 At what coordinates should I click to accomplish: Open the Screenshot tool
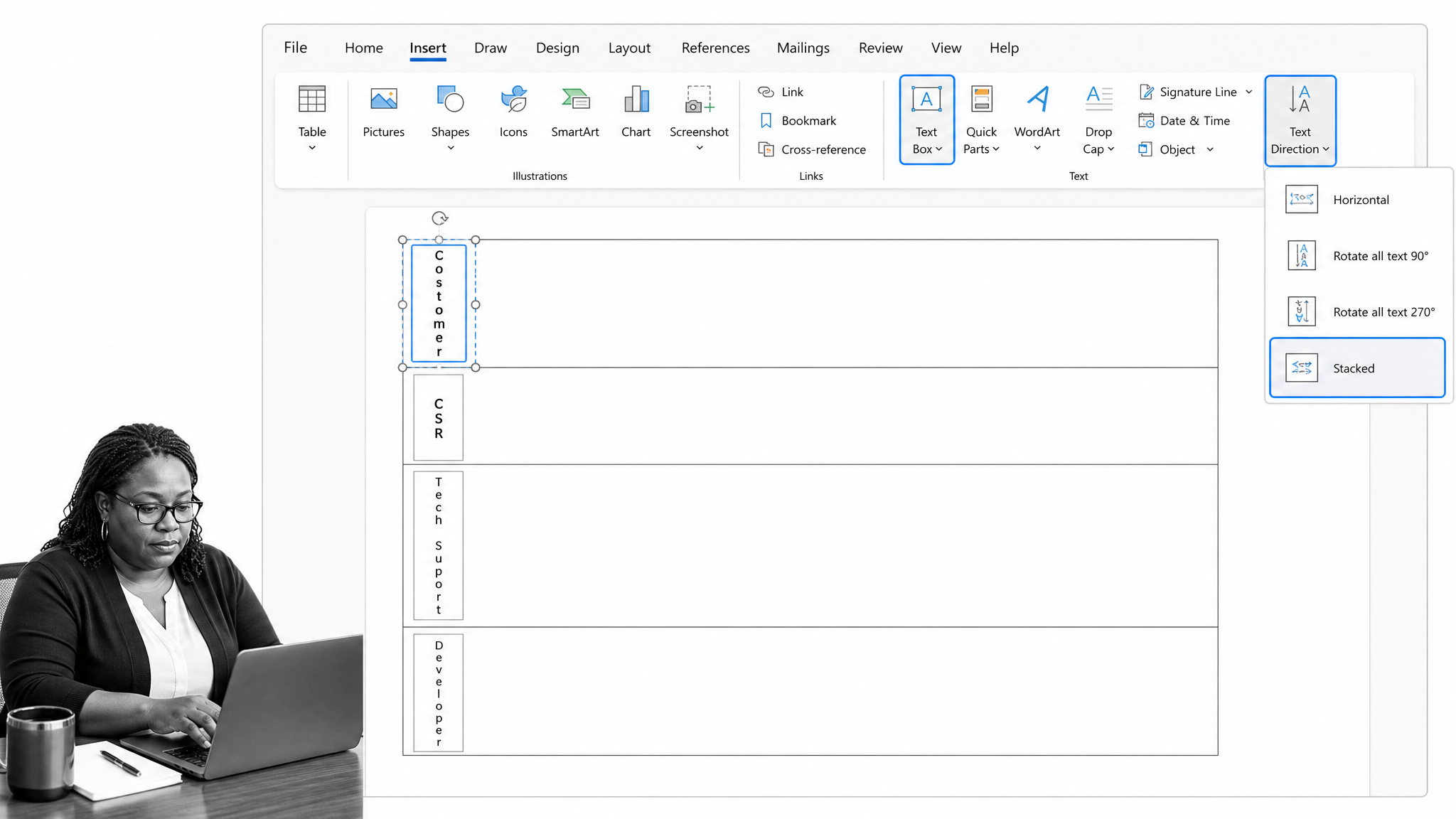pos(699,117)
